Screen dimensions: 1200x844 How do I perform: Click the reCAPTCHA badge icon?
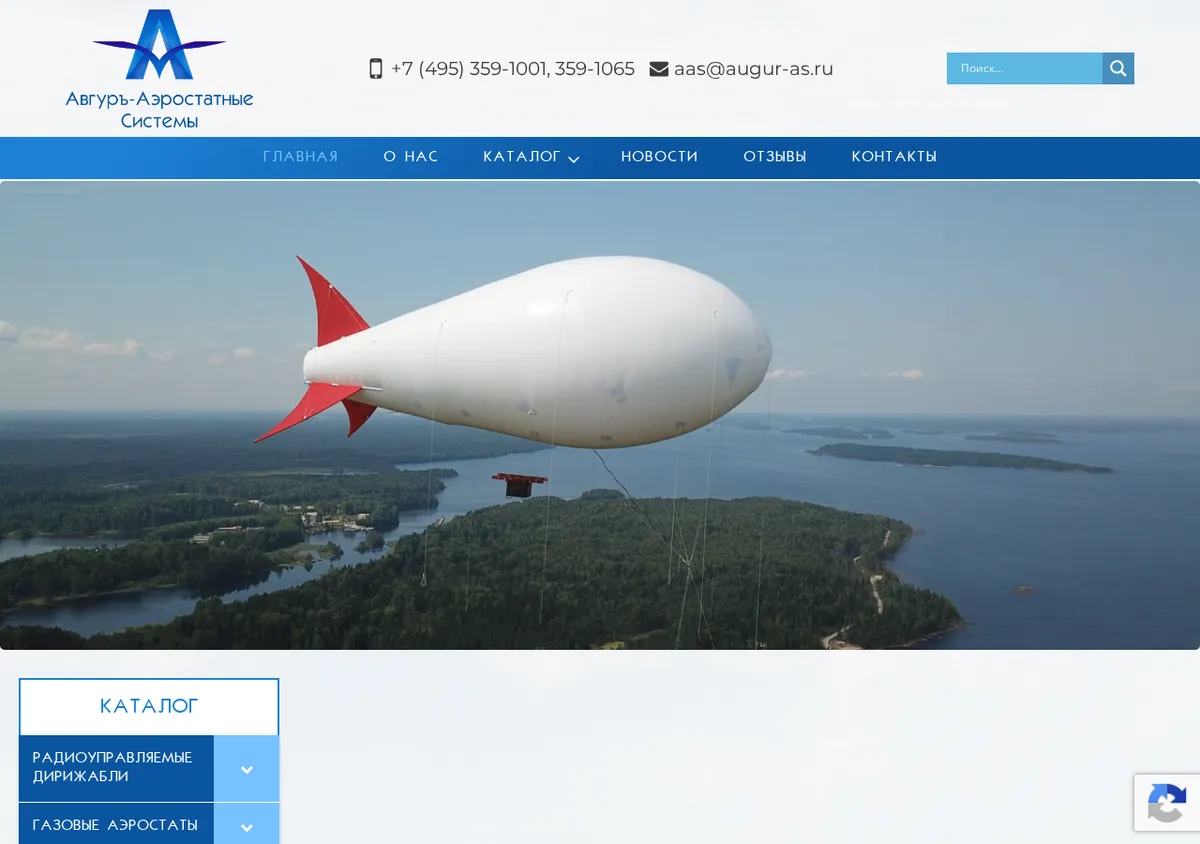point(1167,803)
